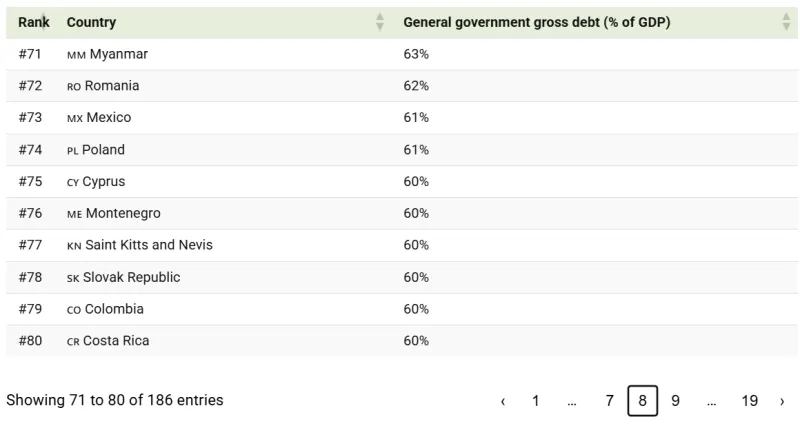Click the General government gross debt header
Image resolution: width=800 pixels, height=428 pixels.
point(537,22)
